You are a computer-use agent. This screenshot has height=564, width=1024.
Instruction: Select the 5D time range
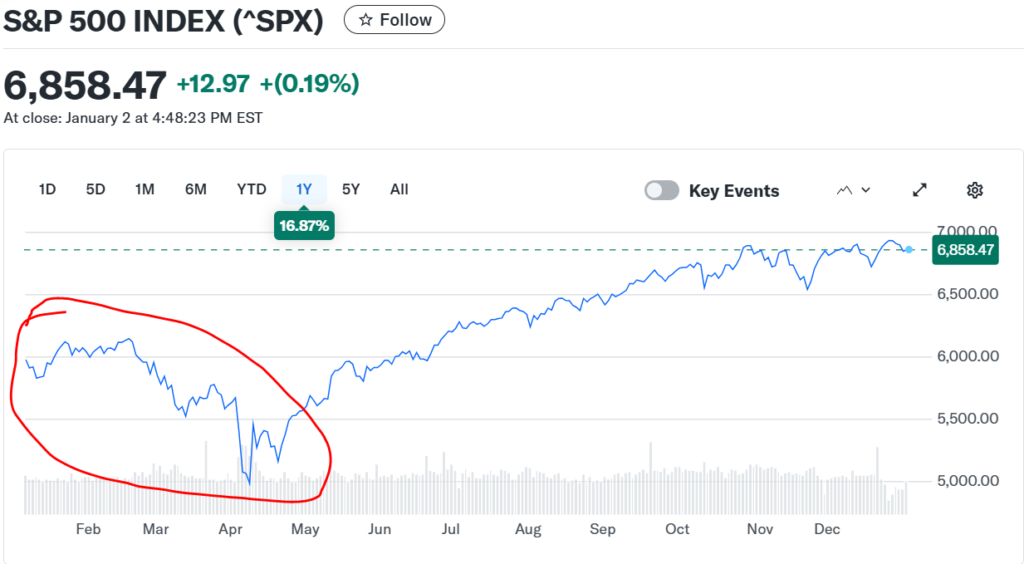click(x=95, y=189)
